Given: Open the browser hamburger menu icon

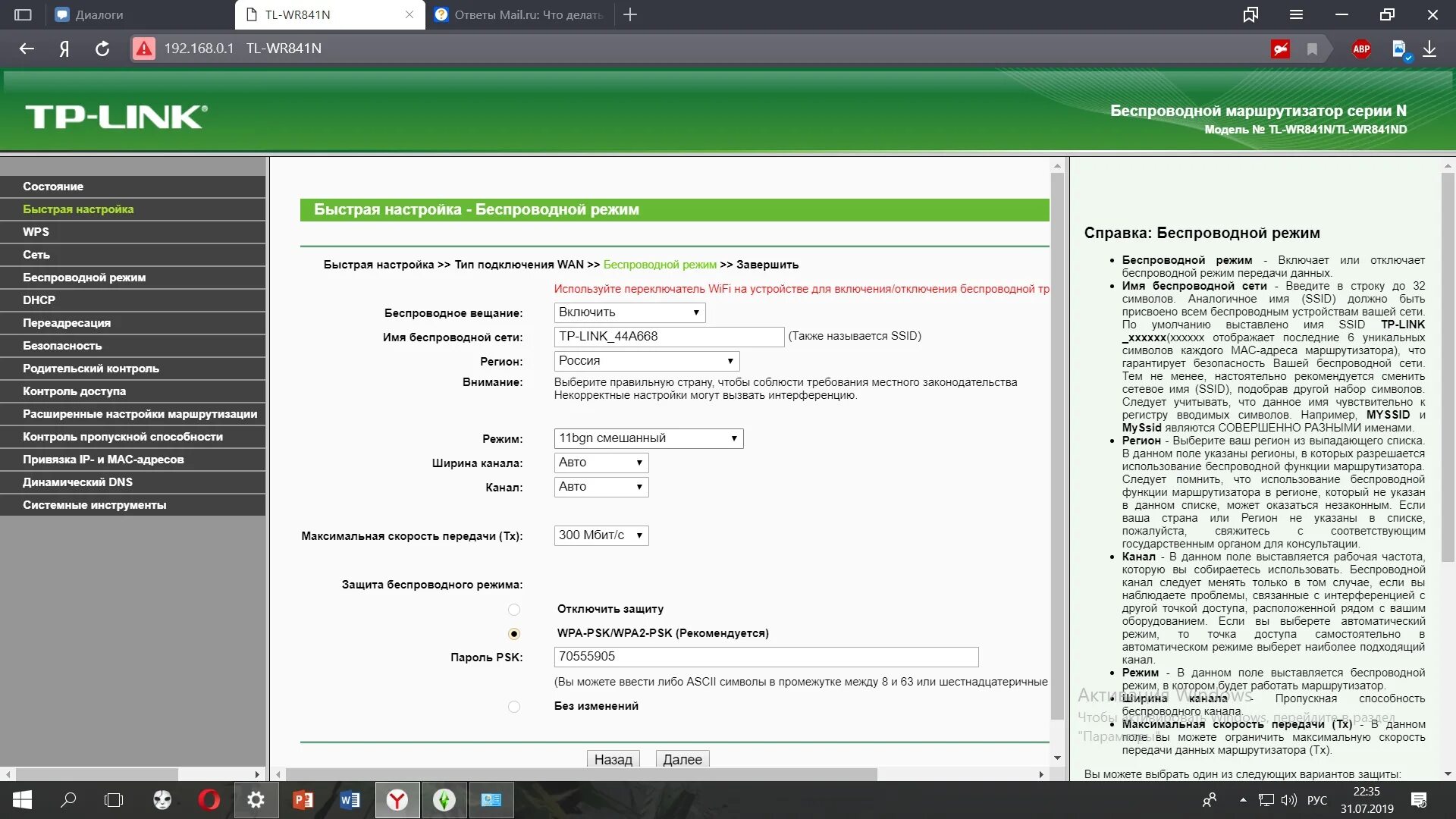Looking at the screenshot, I should (1296, 14).
